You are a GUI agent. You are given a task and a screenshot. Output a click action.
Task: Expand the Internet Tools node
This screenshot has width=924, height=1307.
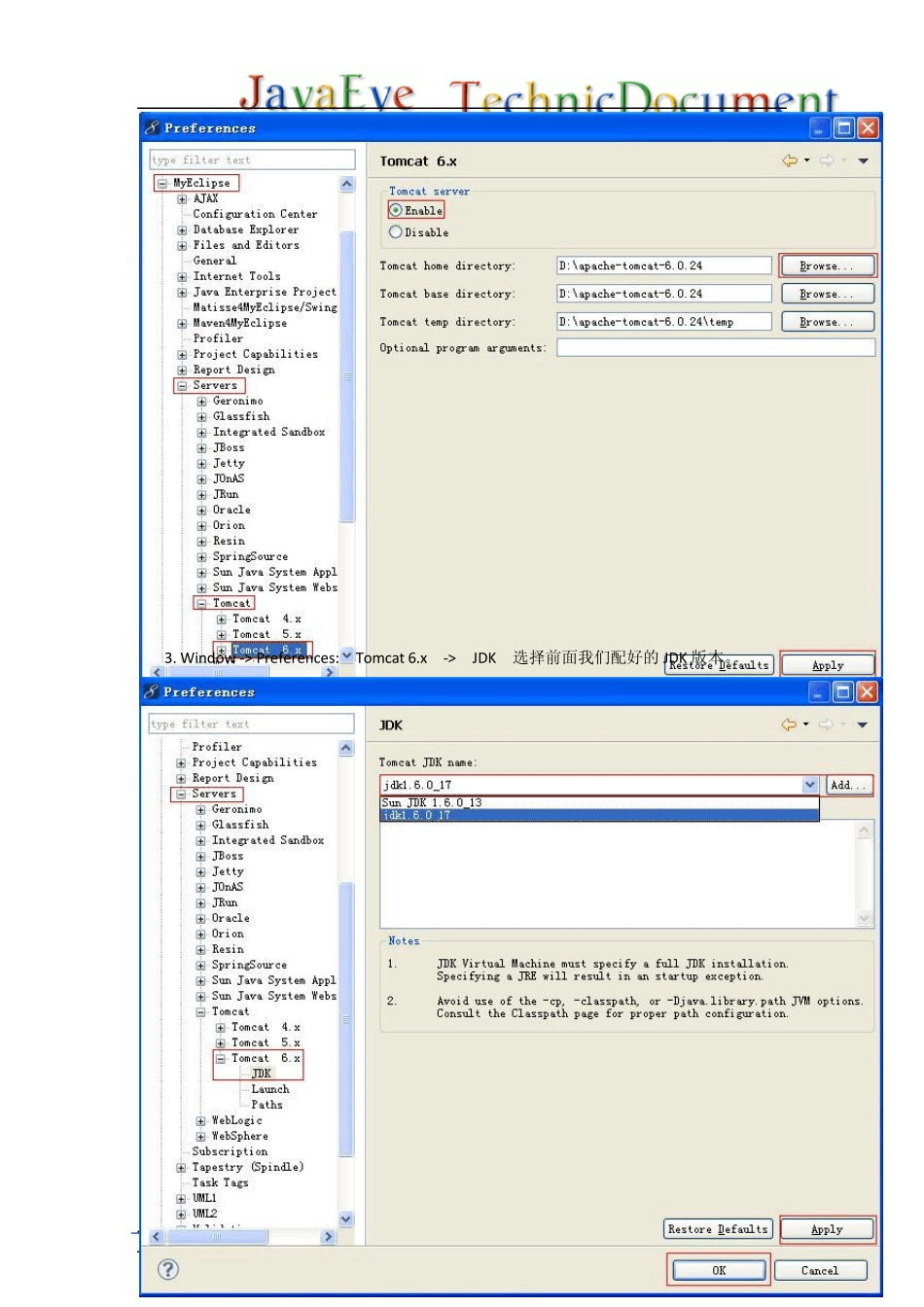(x=182, y=277)
